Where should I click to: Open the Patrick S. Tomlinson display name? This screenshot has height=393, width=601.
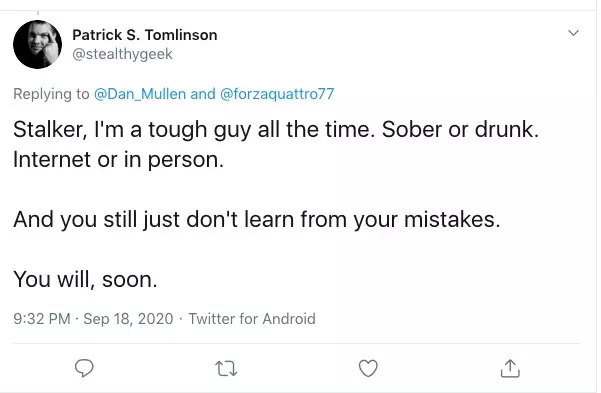click(x=145, y=35)
